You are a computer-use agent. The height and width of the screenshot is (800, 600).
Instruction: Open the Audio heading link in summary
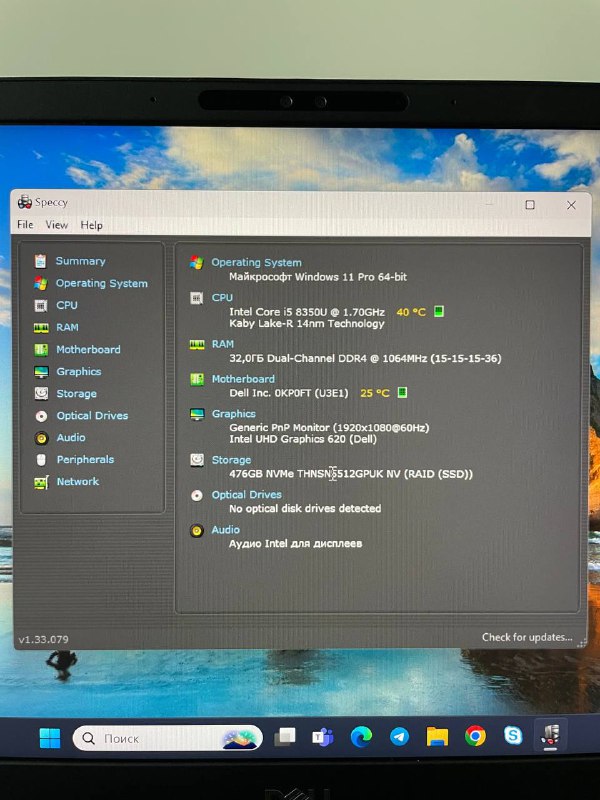[x=226, y=530]
